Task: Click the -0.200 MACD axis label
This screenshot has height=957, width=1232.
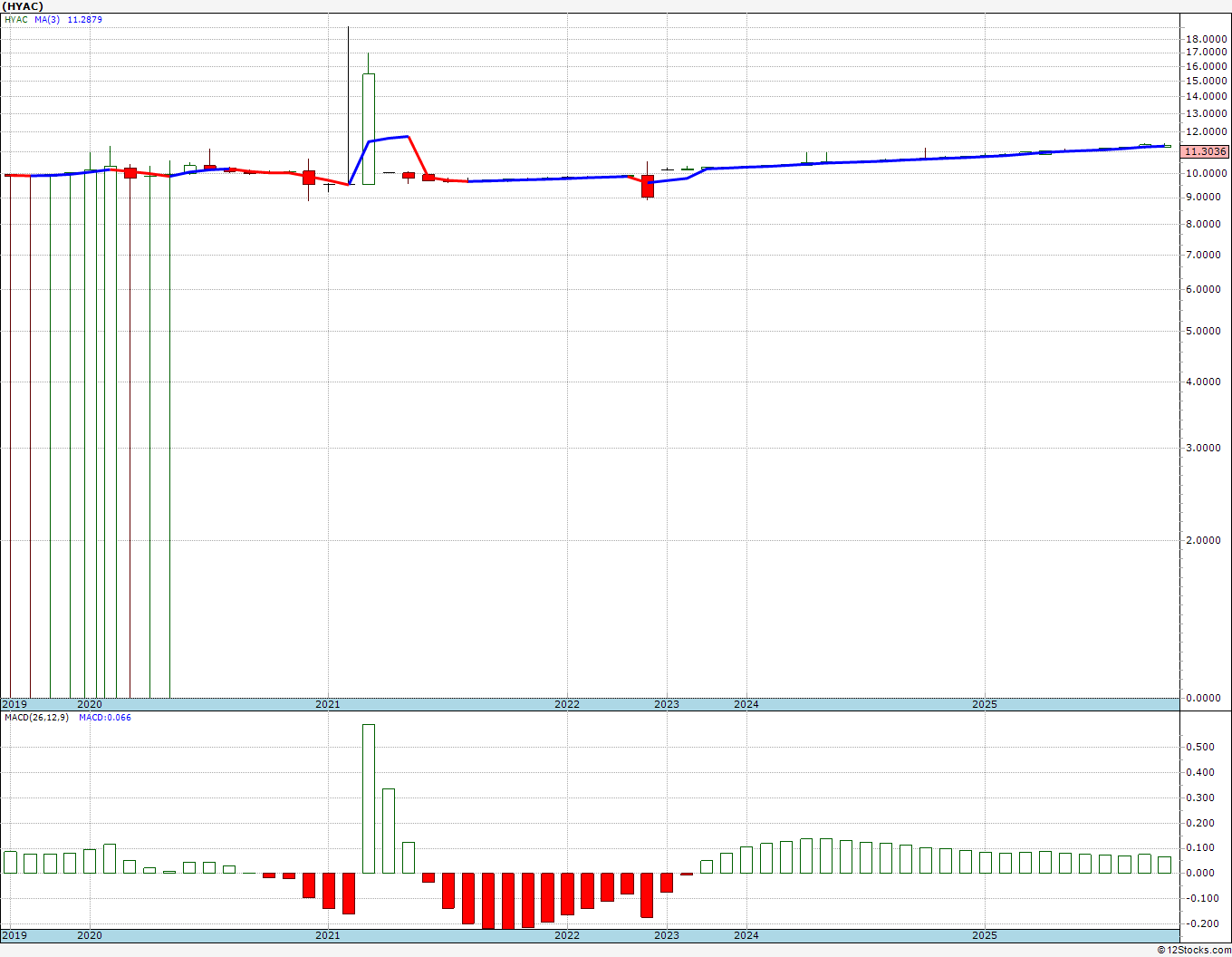Action: 1200,923
